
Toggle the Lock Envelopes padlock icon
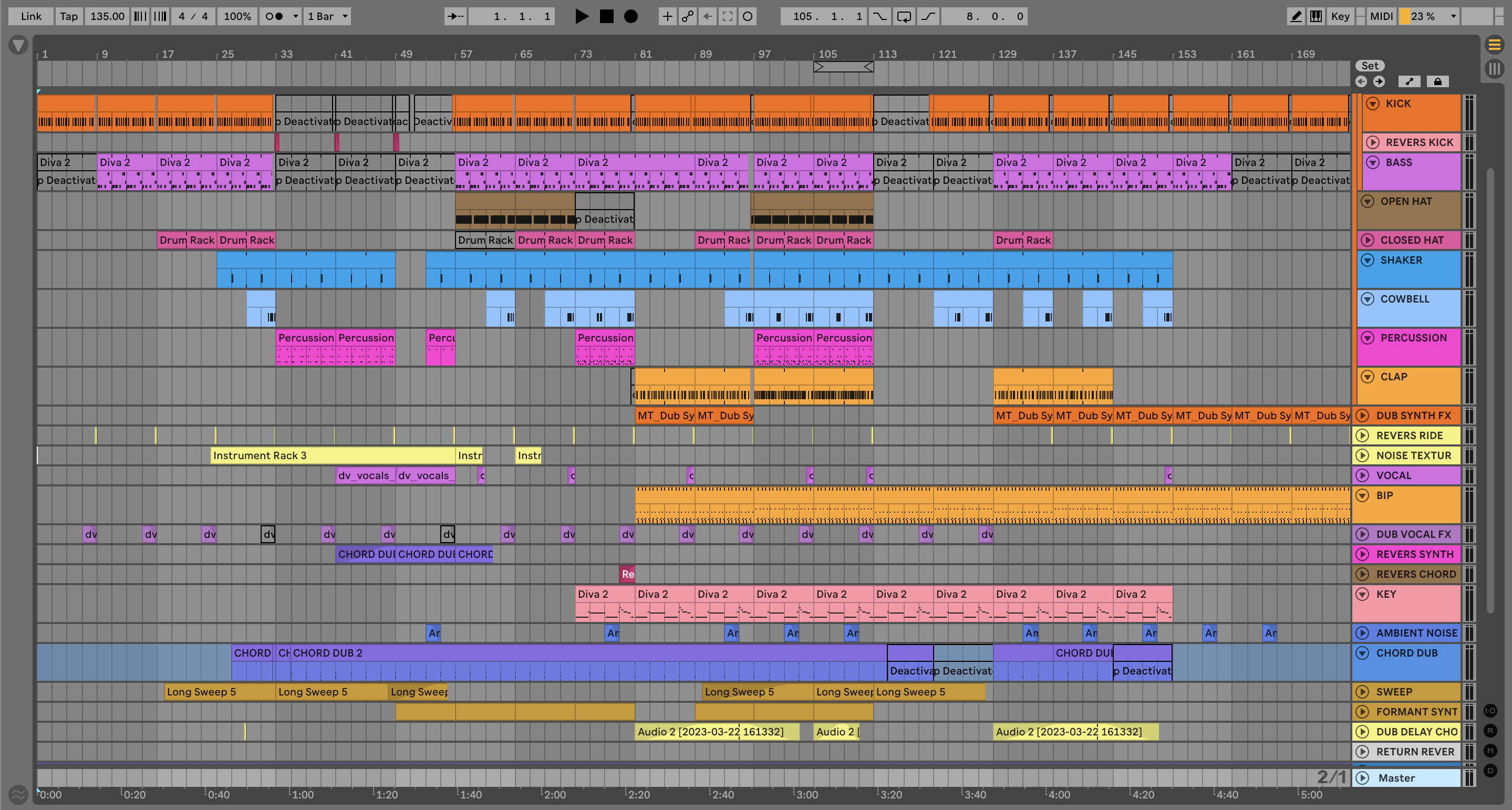point(1437,81)
